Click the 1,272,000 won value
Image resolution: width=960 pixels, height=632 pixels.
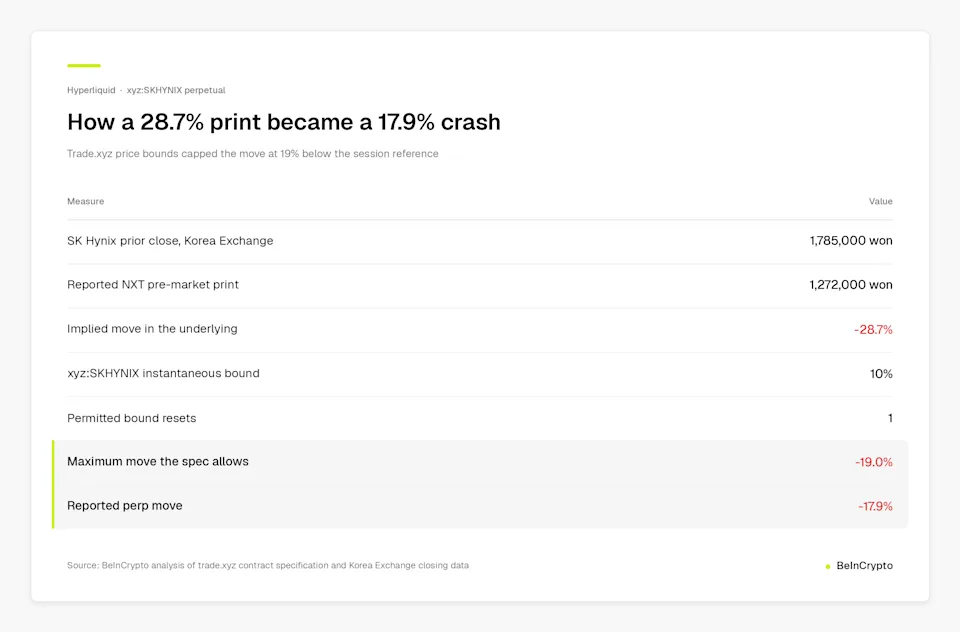pos(850,285)
